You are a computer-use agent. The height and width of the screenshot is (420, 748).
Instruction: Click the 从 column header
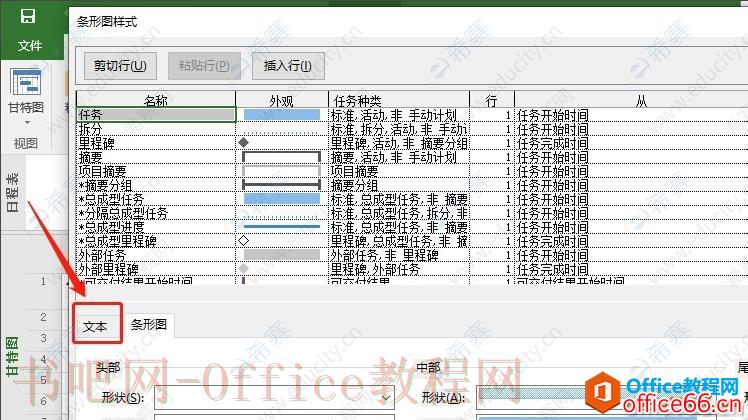click(641, 100)
